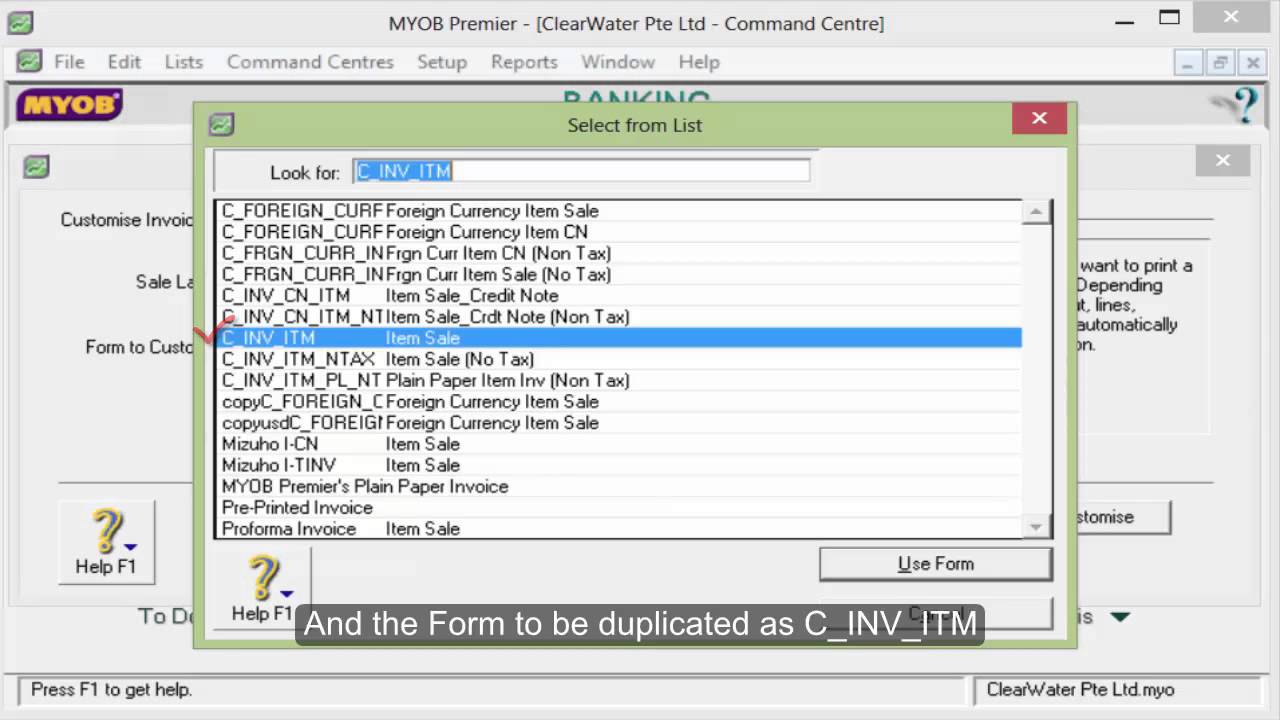Select the Proforma Invoice row
The width and height of the screenshot is (1280, 720).
click(619, 528)
